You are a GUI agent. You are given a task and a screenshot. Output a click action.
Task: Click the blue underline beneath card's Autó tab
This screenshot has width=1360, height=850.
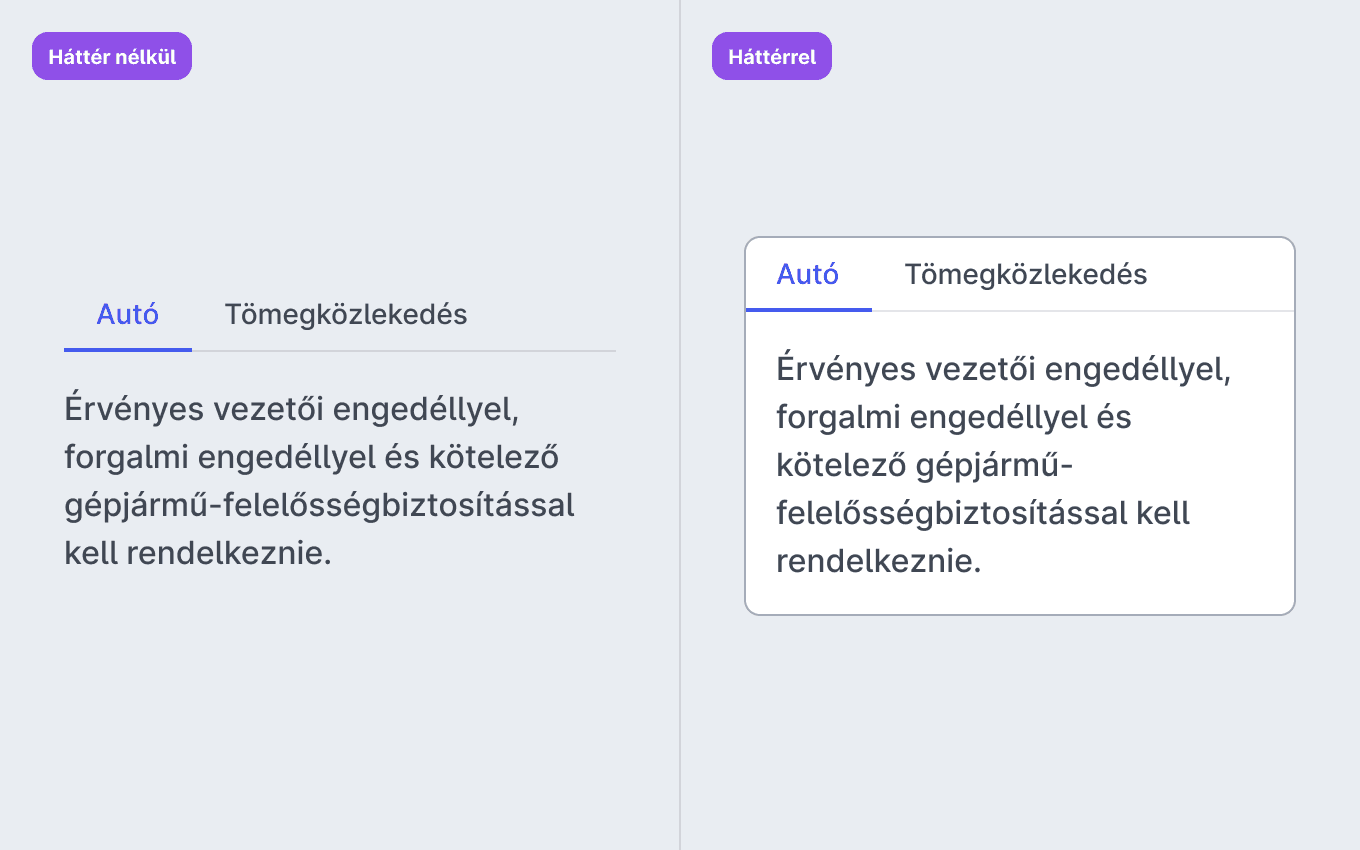pos(809,310)
